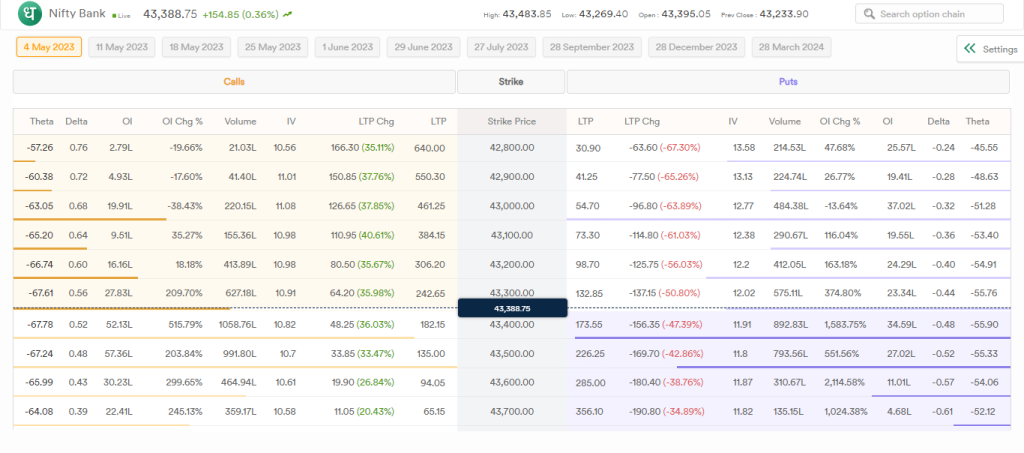Image resolution: width=1024 pixels, height=453 pixels.
Task: Click the Prev Close value 43,233.90
Action: coord(786,14)
